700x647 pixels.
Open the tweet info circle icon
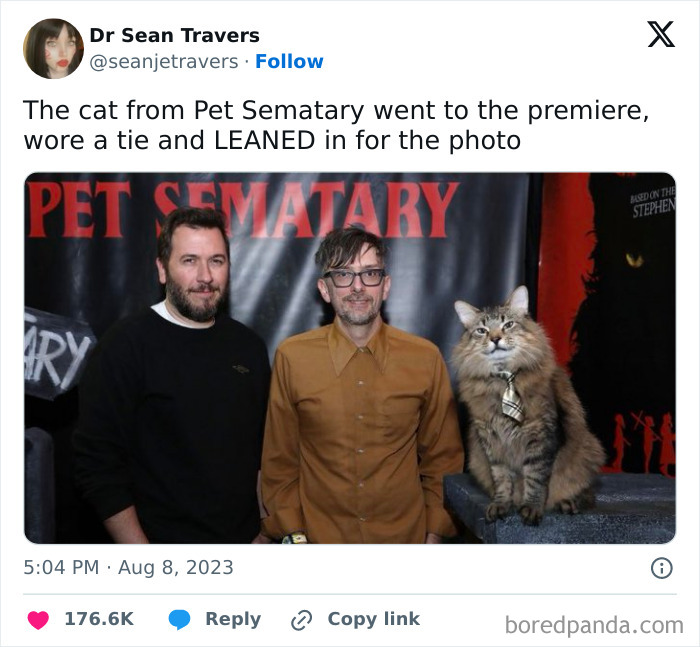[662, 568]
